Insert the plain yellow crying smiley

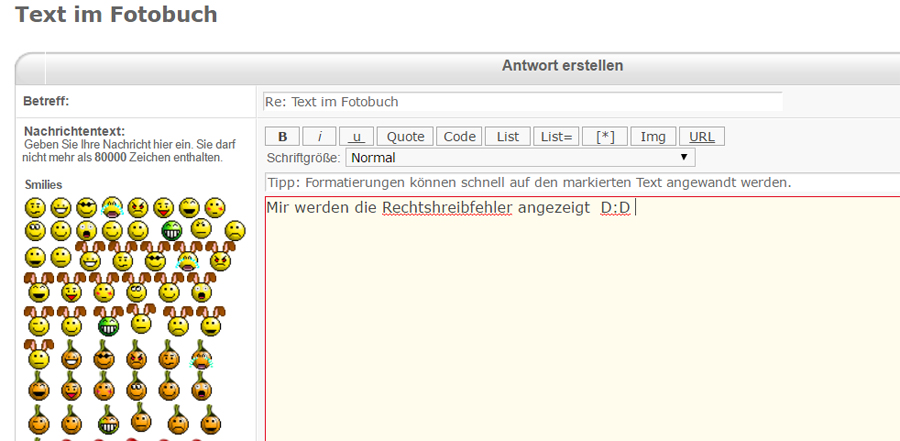112,207
